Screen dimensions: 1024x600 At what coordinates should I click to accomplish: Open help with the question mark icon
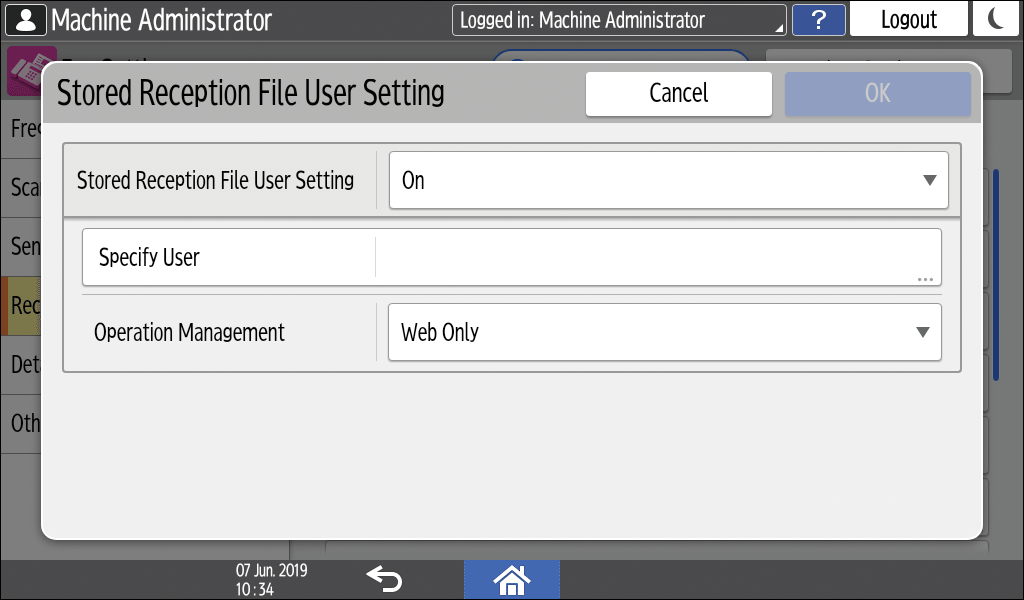tap(818, 20)
